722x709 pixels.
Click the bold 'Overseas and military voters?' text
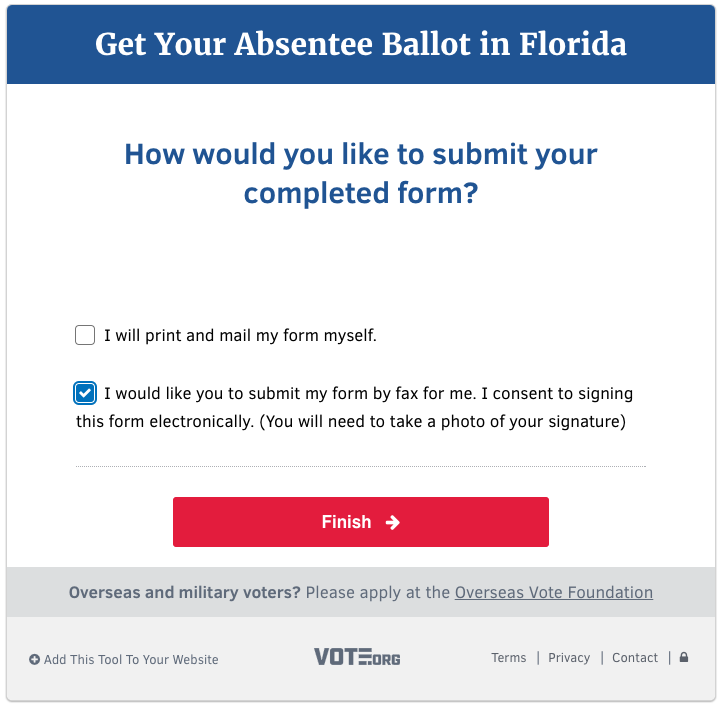point(185,592)
